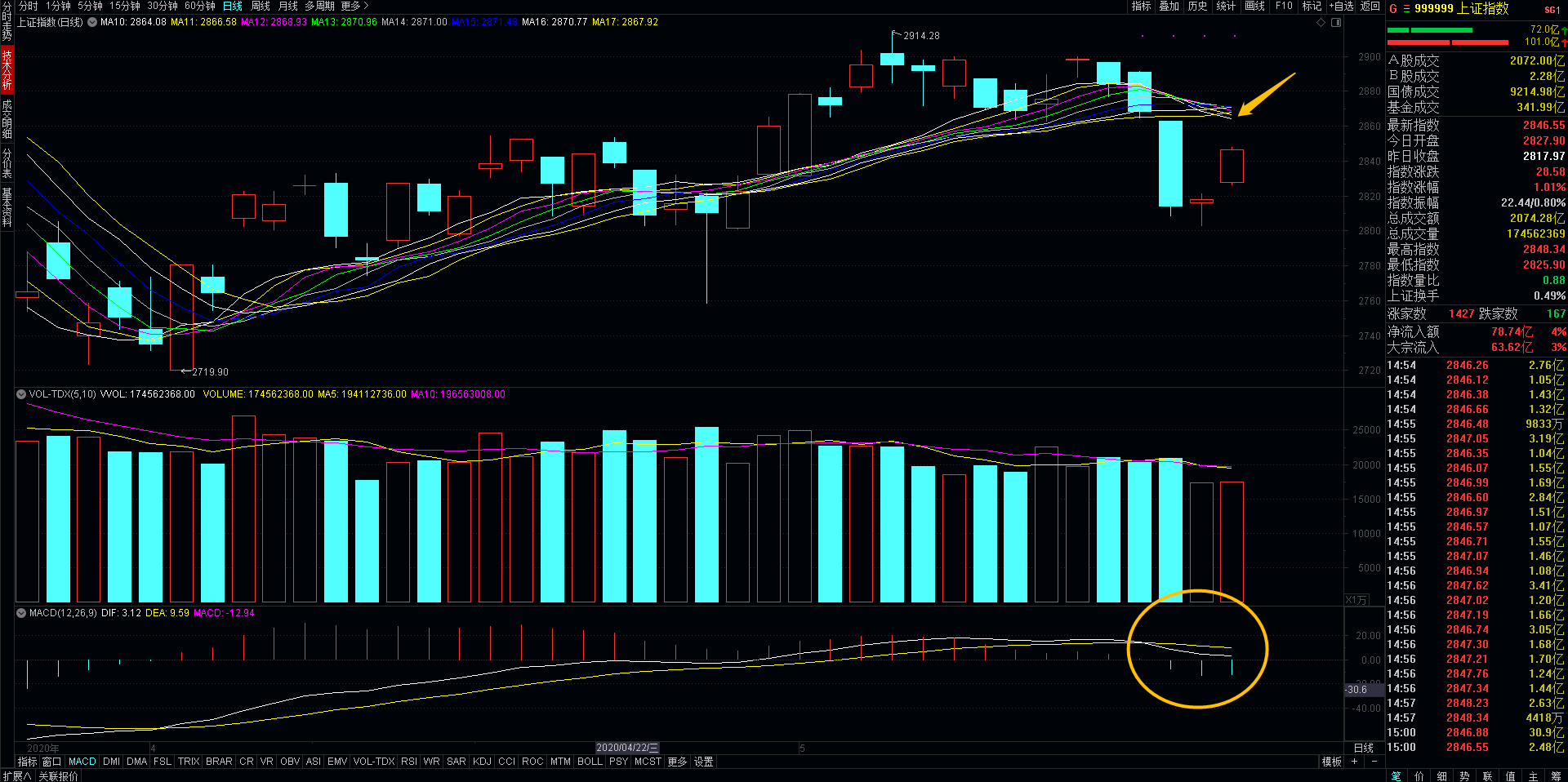This screenshot has width=1568, height=782.
Task: Switch indicator to DMI
Action: click(x=111, y=762)
